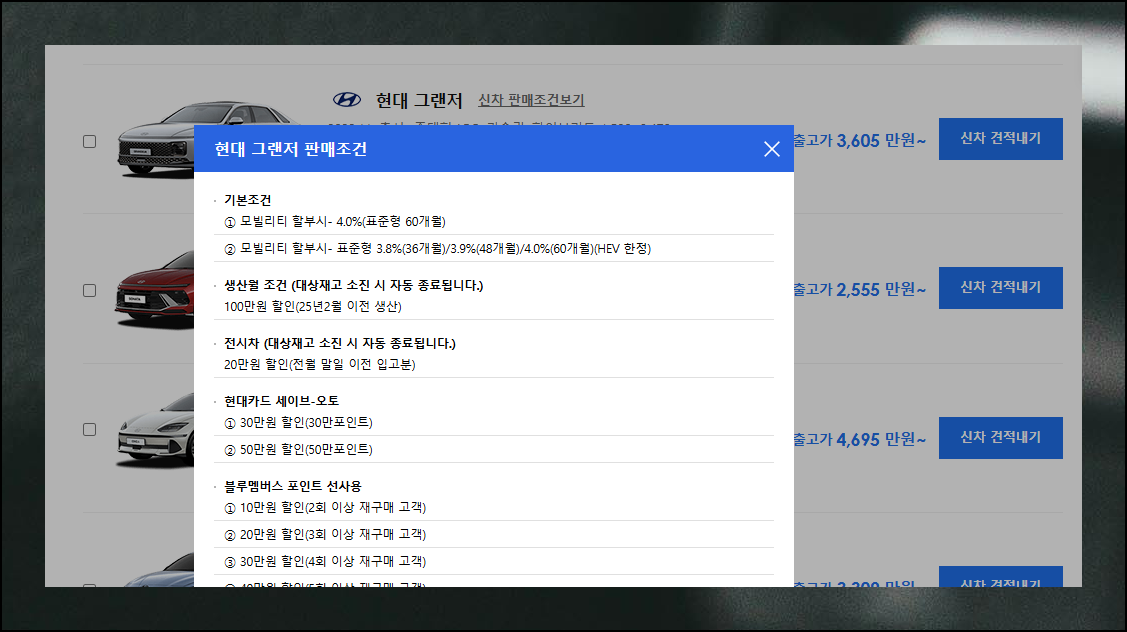1127x632 pixels.
Task: Click the 30만원 할인(4회 이상 재구매 고객) line
Action: pos(325,562)
